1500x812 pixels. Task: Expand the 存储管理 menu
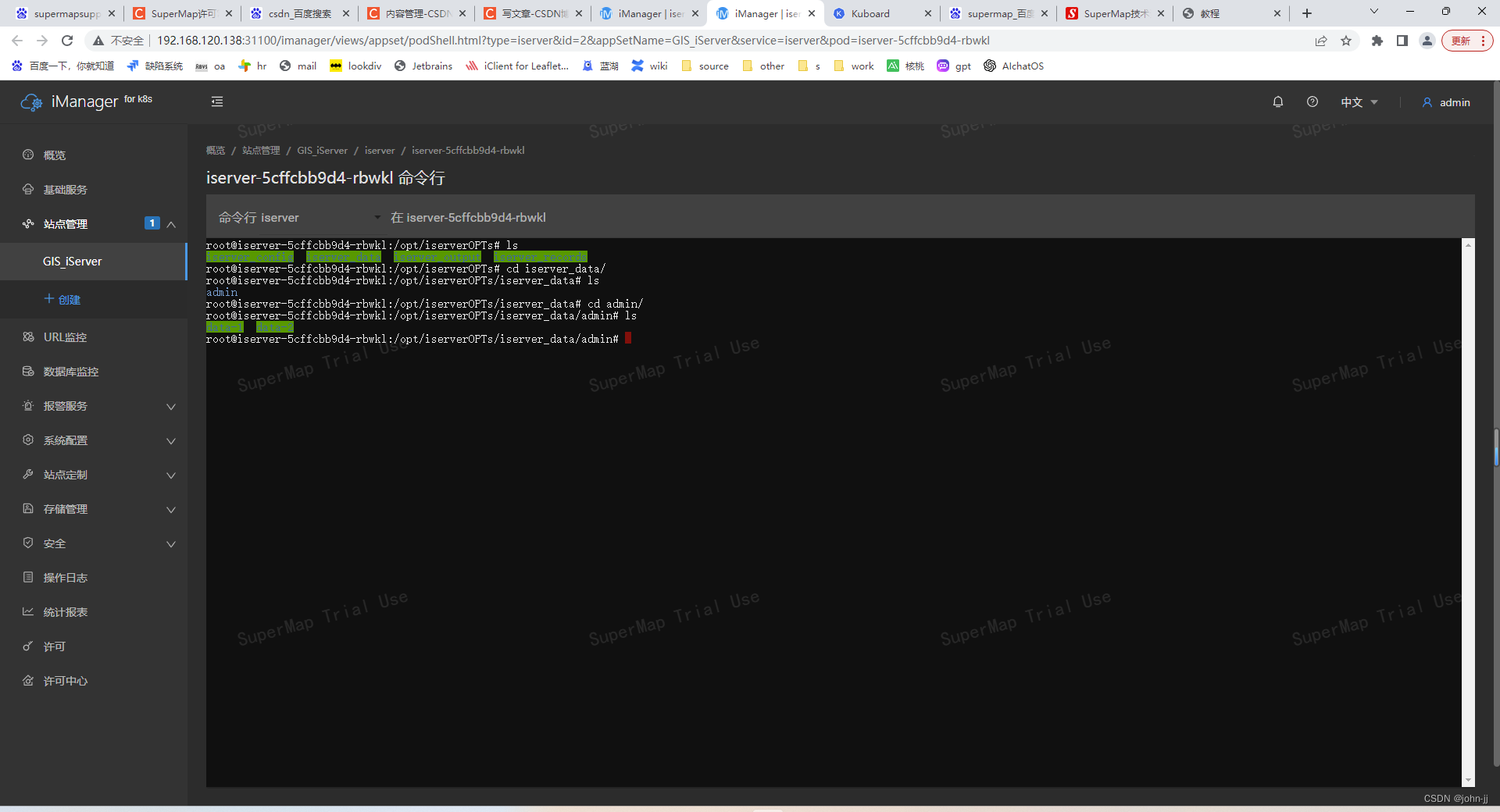click(x=171, y=509)
